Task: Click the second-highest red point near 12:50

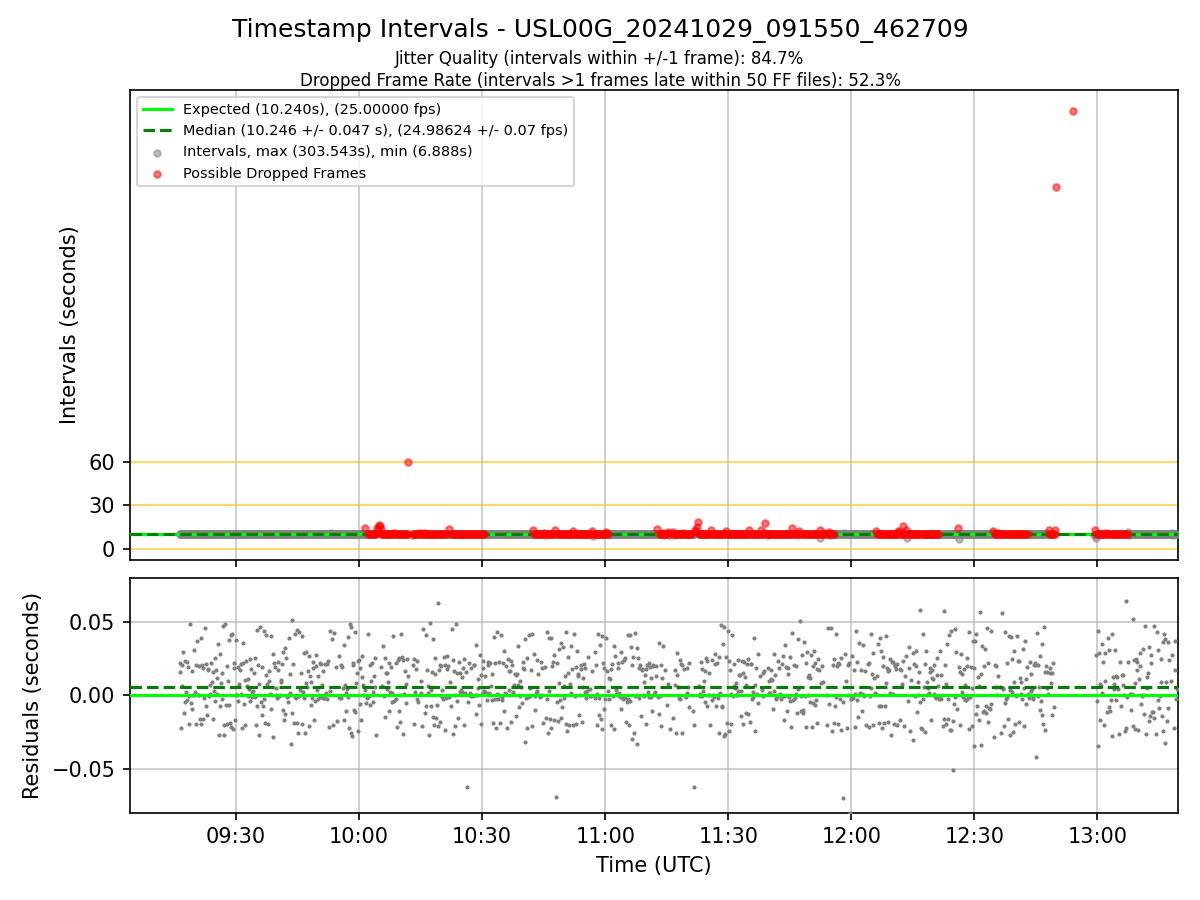Action: (1056, 187)
